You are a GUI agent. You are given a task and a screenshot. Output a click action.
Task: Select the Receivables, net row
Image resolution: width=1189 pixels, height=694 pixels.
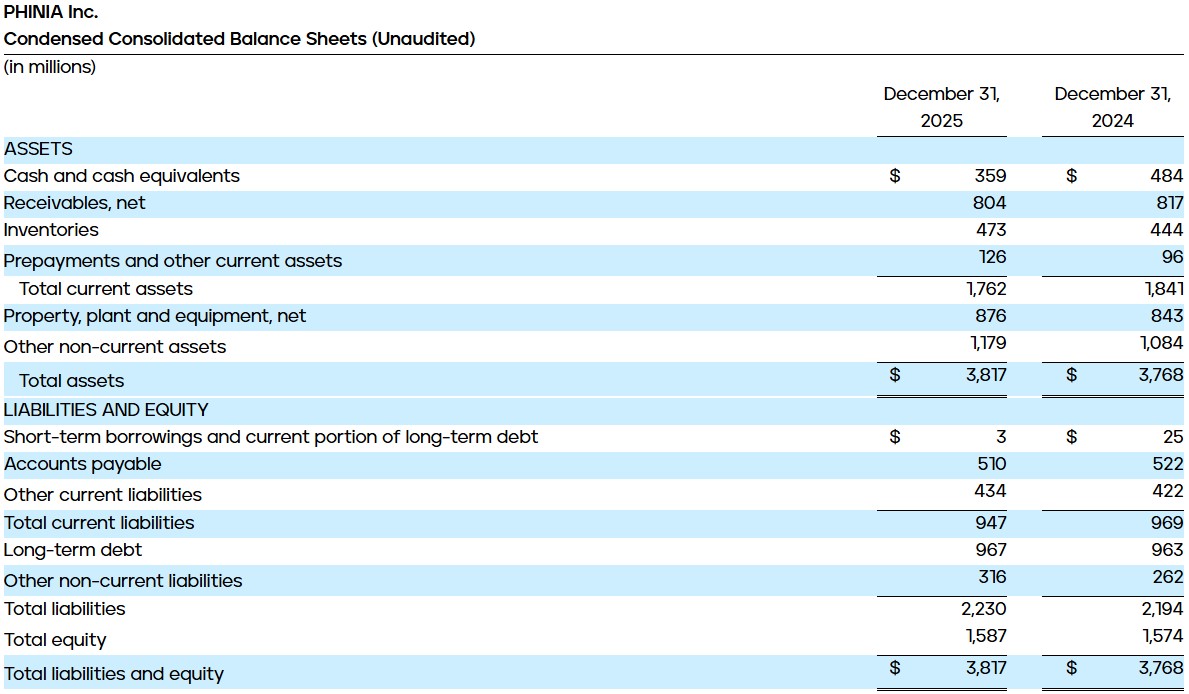coord(74,202)
